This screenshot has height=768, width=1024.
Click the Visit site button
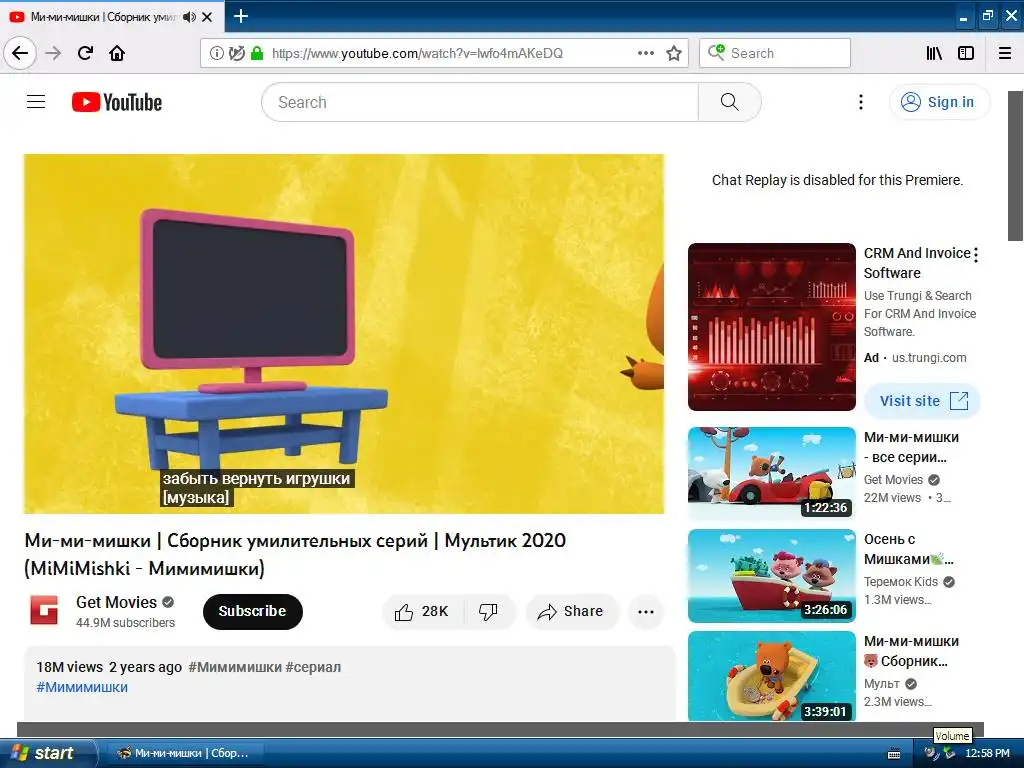coord(922,401)
